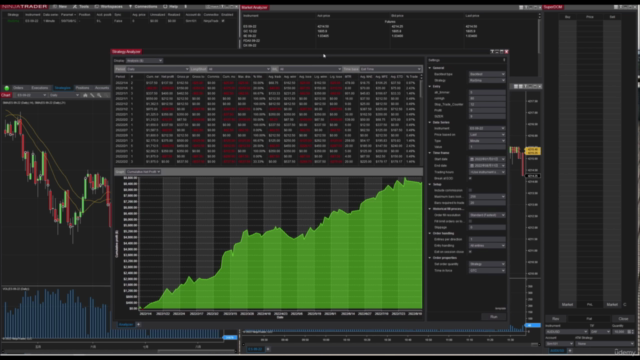Open the Time base dropdown

(391, 69)
